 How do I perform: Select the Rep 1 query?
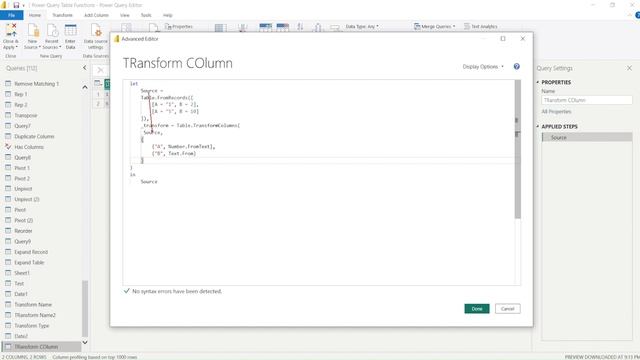tap(20, 94)
